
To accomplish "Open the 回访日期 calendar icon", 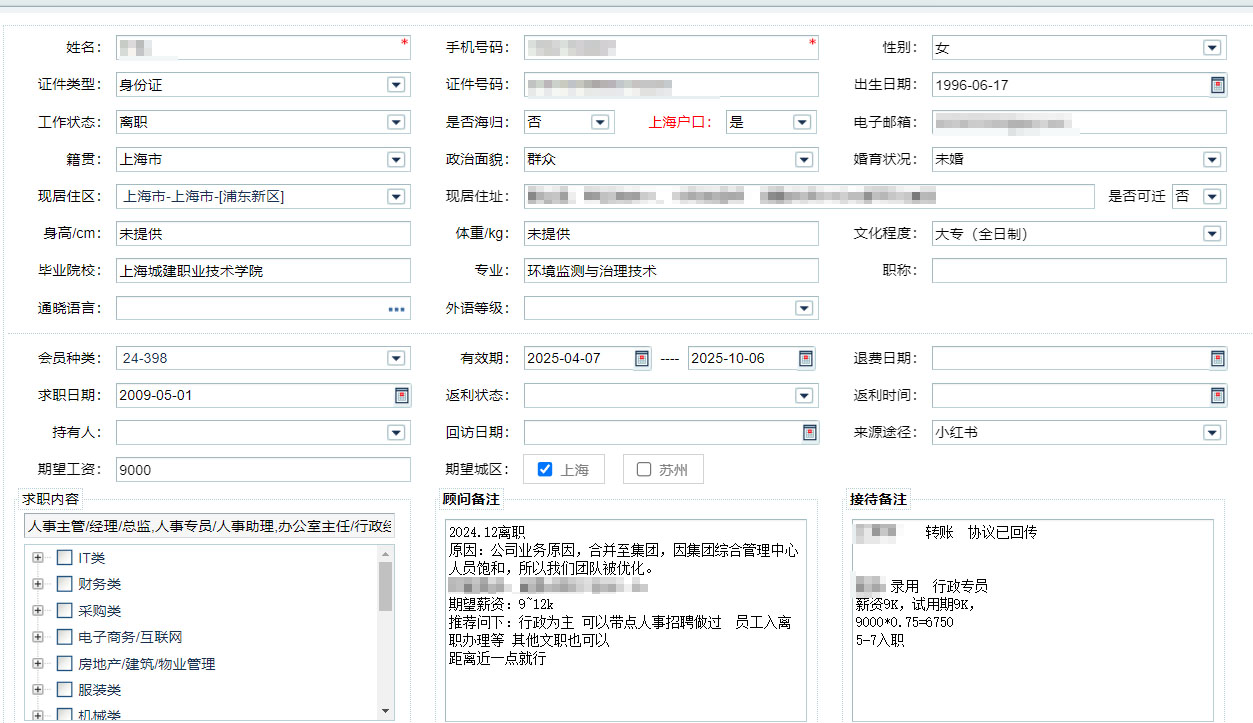I will pyautogui.click(x=810, y=432).
